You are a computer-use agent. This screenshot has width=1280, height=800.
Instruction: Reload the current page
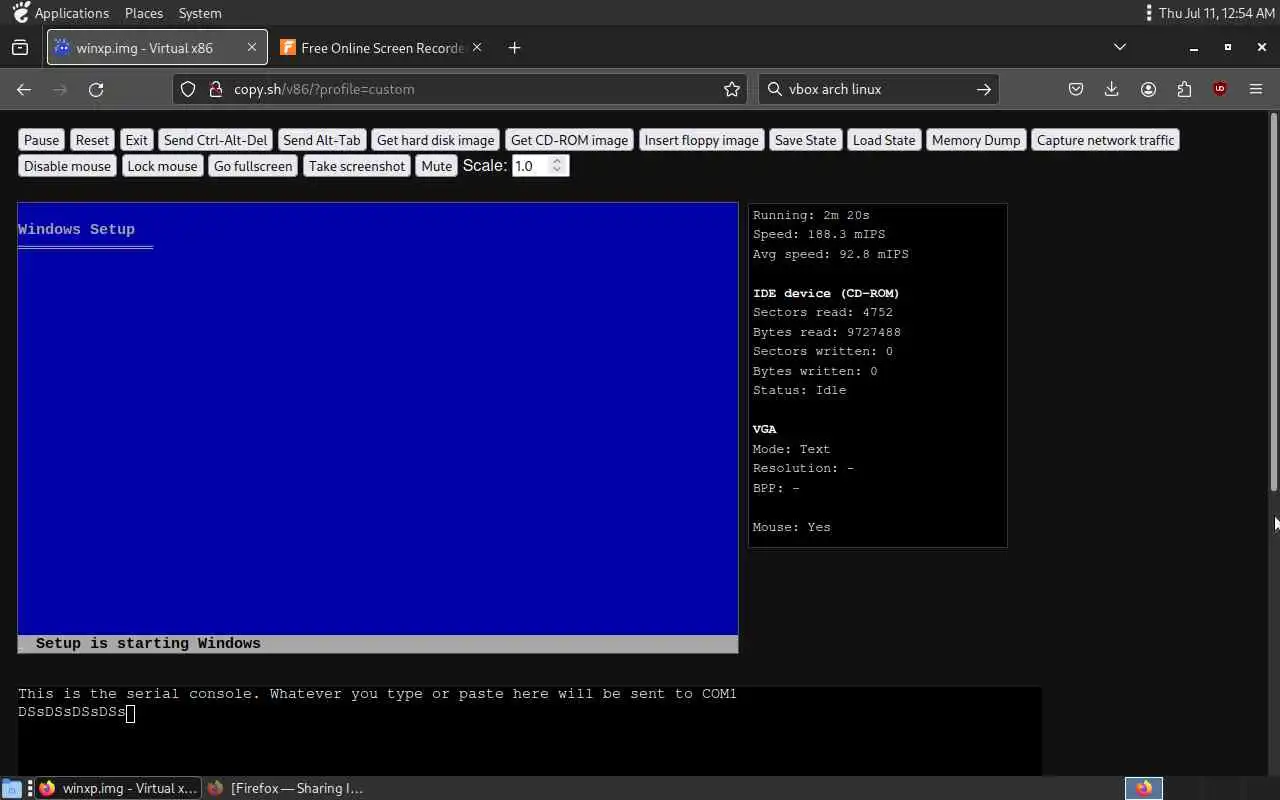(96, 89)
